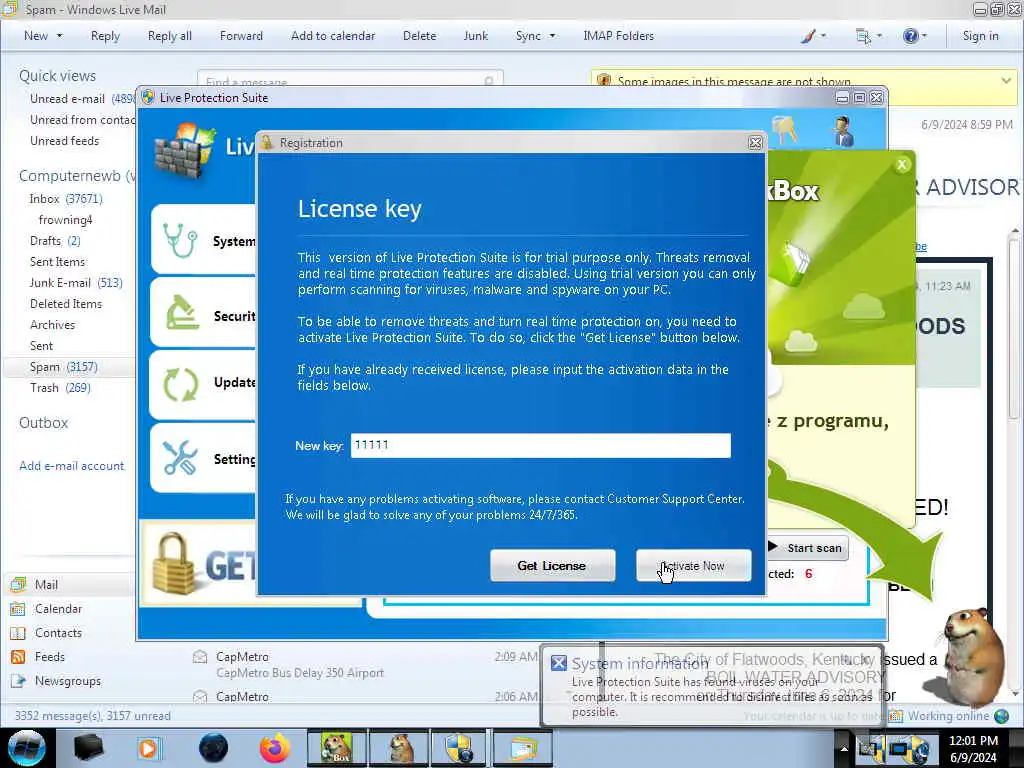Click the Windows Start orb
The width and height of the screenshot is (1024, 768).
[27, 748]
